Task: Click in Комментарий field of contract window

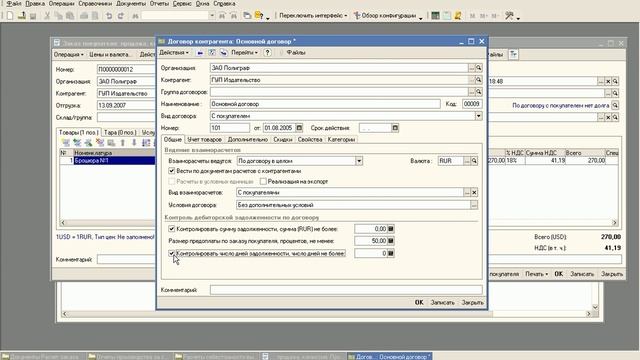Action: point(346,290)
